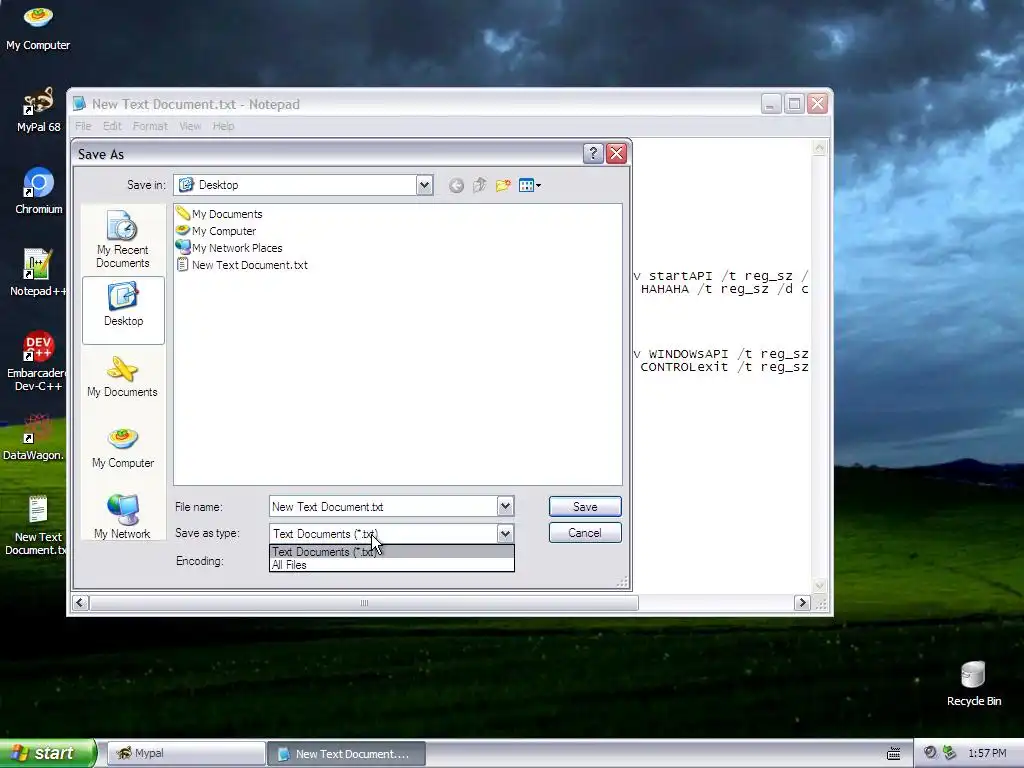Click Notepad horizontal scrollbar left arrow

click(80, 603)
